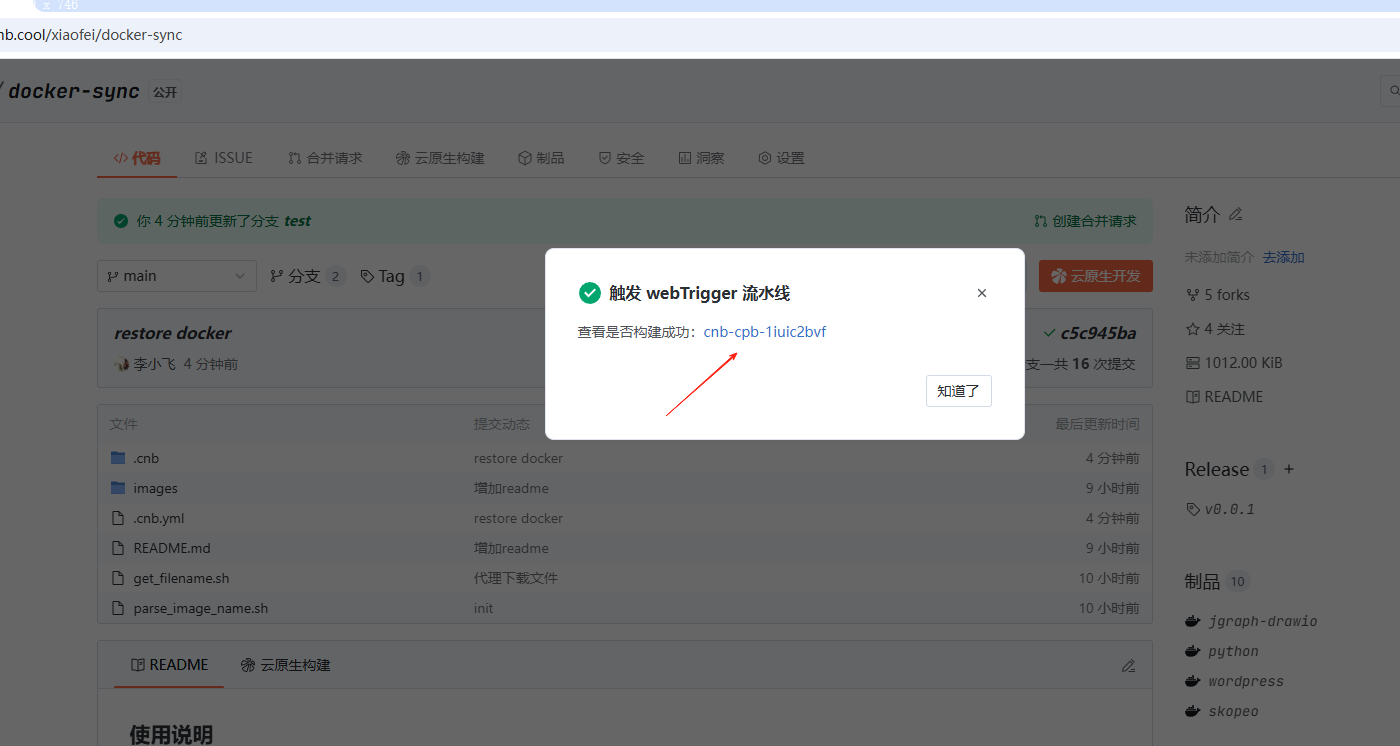
Task: Click the browser address bar URL
Action: tap(91, 35)
